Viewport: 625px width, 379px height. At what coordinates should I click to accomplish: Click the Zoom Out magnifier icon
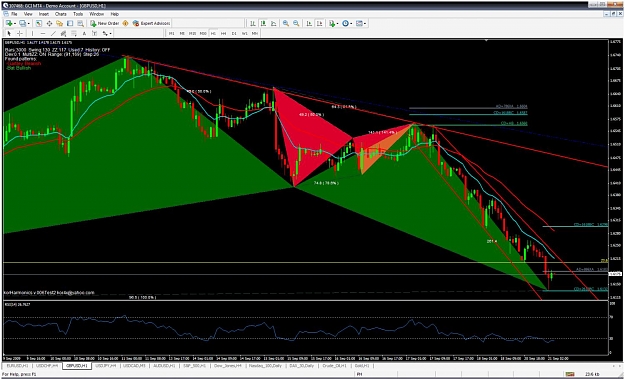[x=296, y=24]
